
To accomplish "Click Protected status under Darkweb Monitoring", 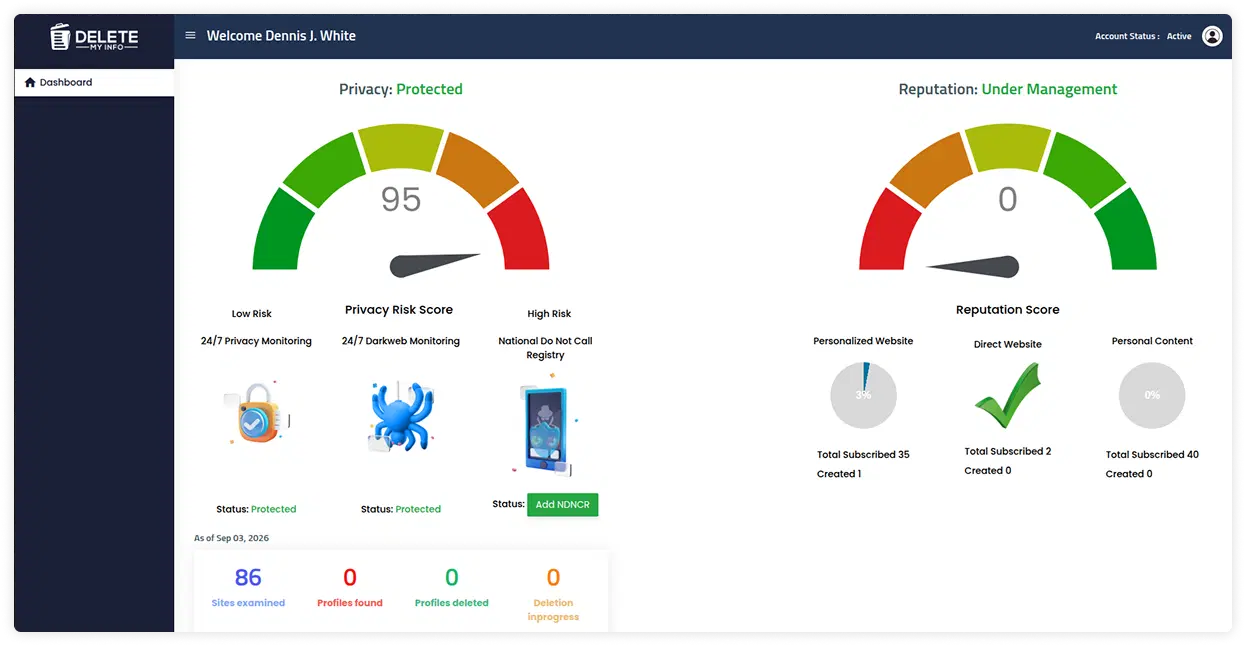I will coord(418,509).
